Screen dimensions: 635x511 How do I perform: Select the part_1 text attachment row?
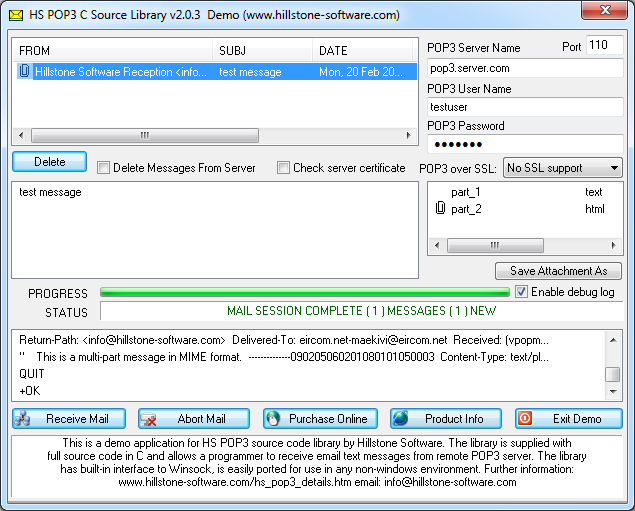tap(525, 192)
